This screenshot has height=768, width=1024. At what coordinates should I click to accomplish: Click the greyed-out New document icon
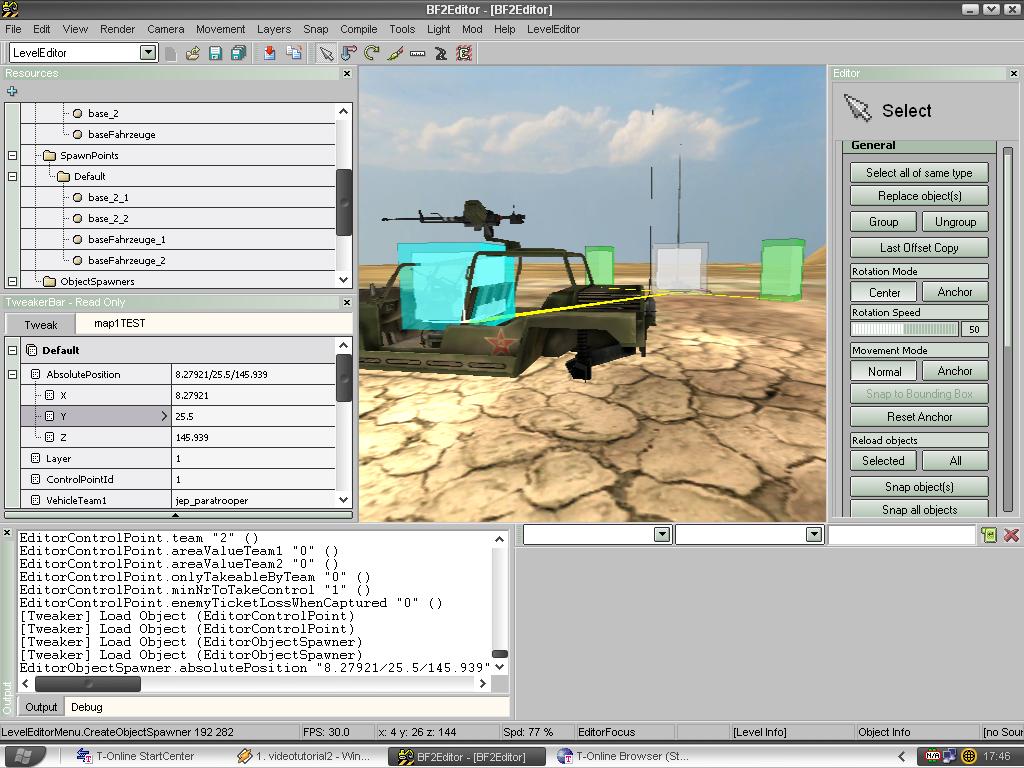[170, 53]
